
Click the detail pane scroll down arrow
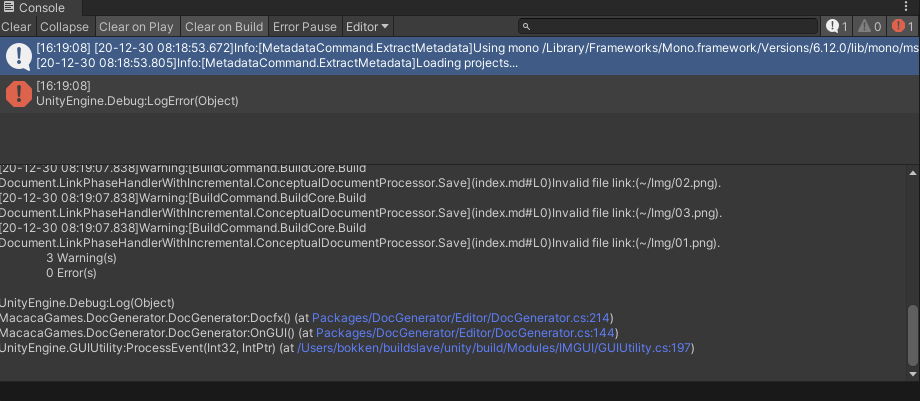pos(912,374)
